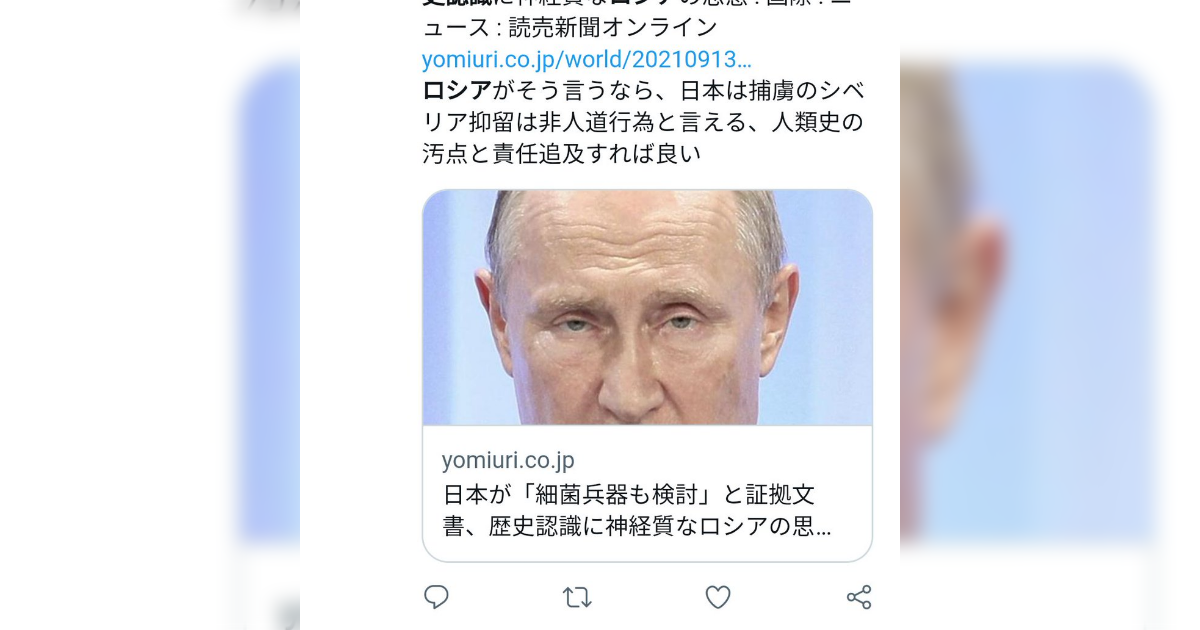1200x630 pixels.
Task: Like the tweet with the heart icon
Action: pyautogui.click(x=718, y=597)
